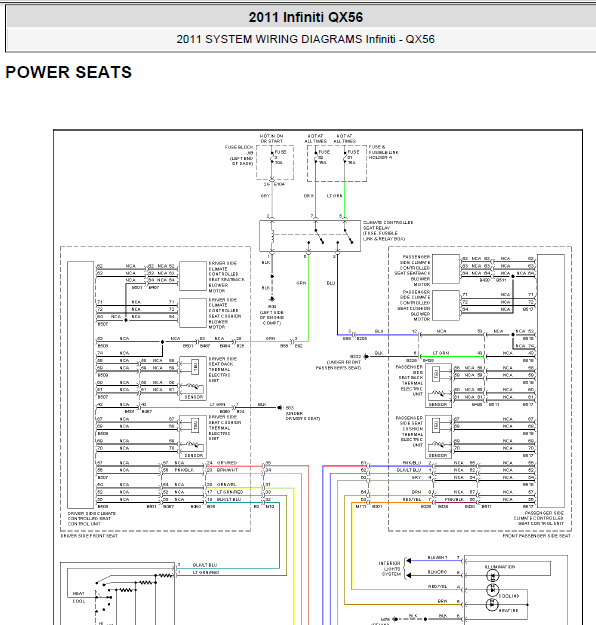Select the "POWER SEATS" heading

pos(69,73)
